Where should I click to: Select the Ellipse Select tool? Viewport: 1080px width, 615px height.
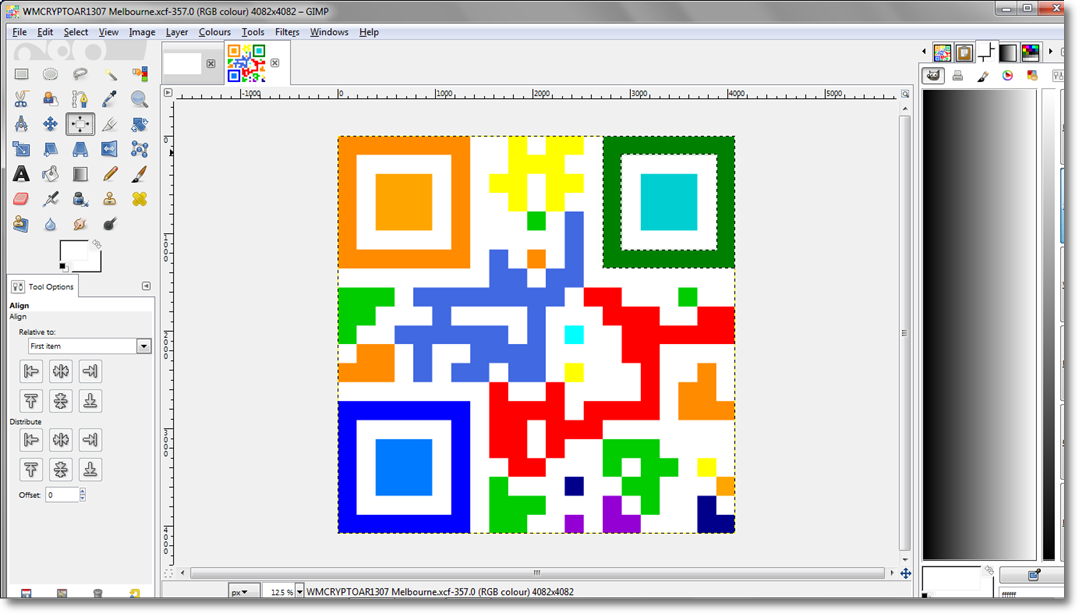pyautogui.click(x=50, y=74)
